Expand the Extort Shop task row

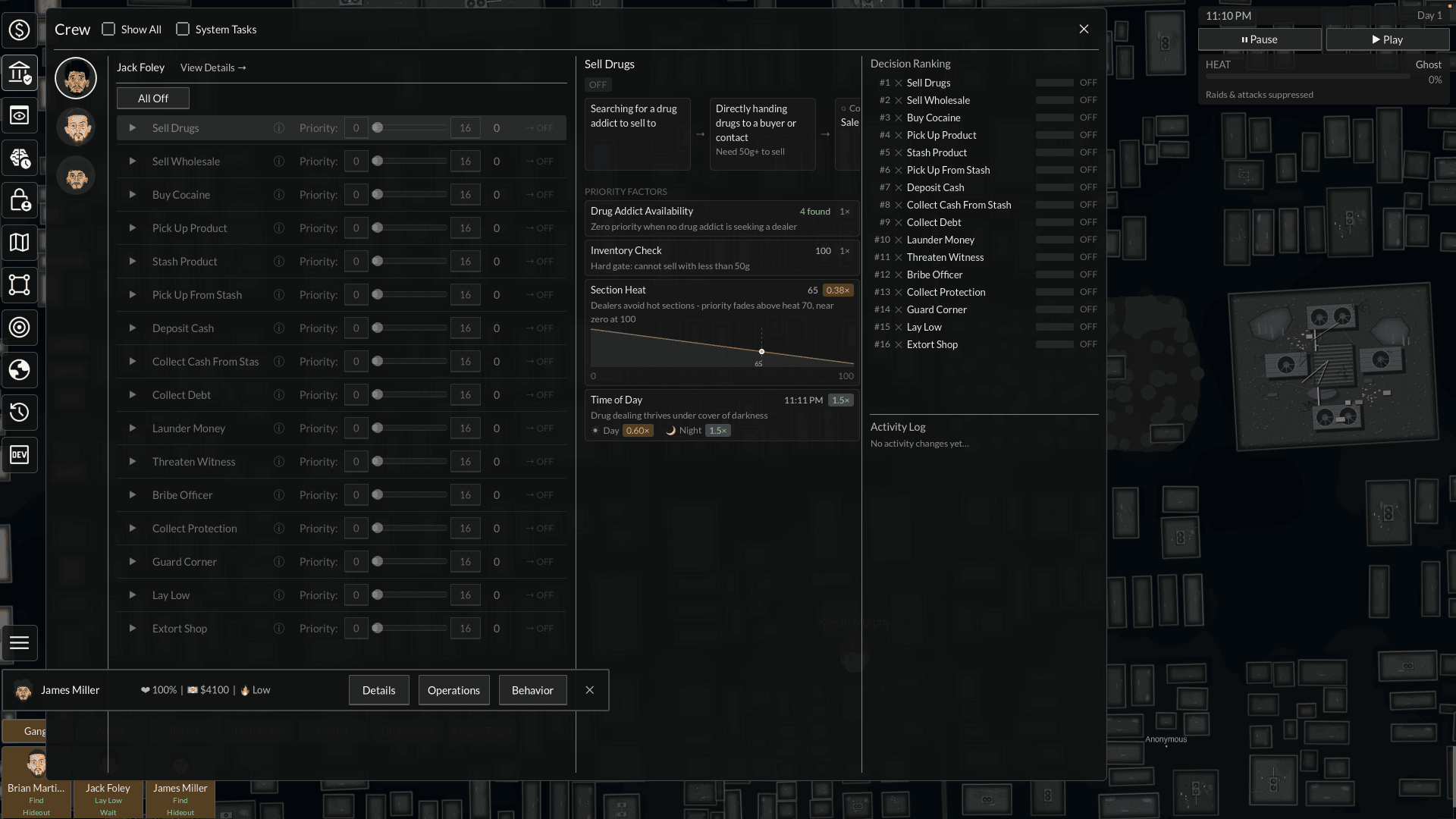tap(133, 629)
